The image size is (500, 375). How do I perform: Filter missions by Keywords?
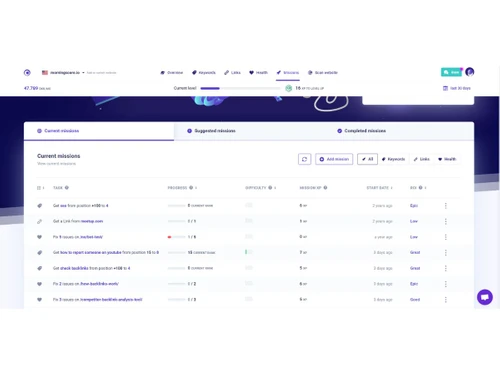pos(393,159)
